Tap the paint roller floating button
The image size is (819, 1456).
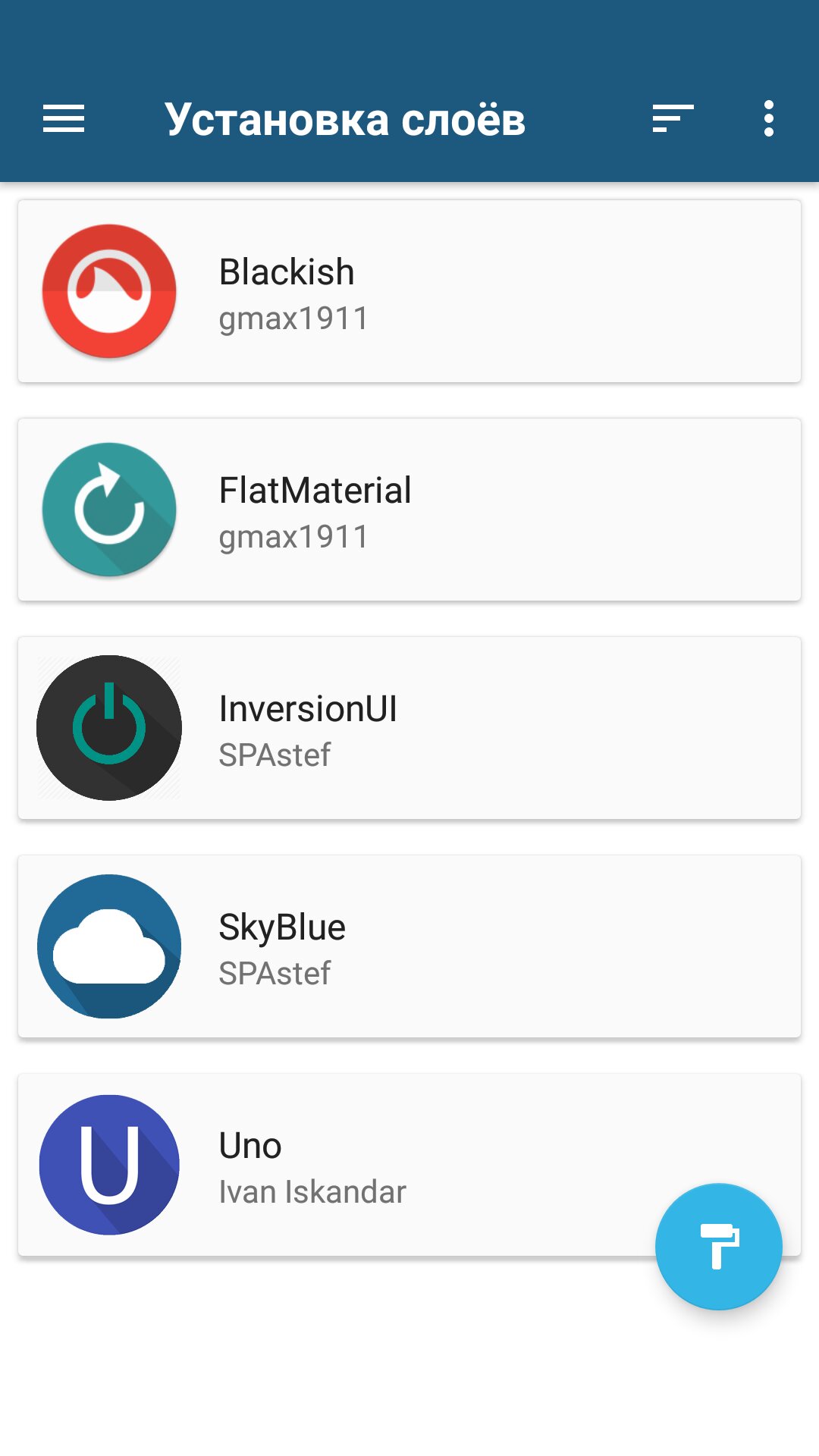(718, 1246)
